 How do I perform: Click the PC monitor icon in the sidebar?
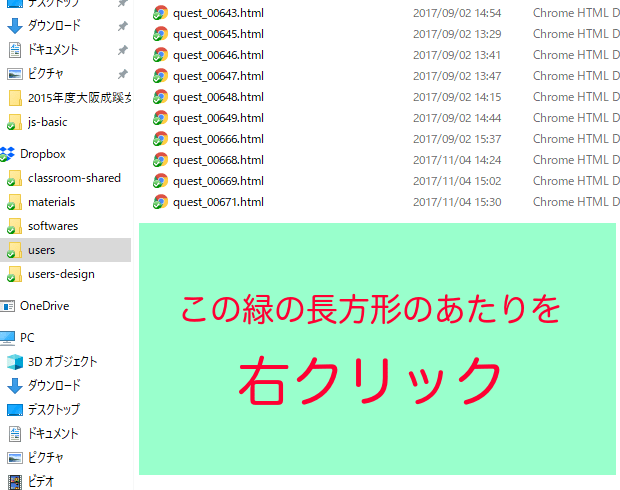pos(7,338)
